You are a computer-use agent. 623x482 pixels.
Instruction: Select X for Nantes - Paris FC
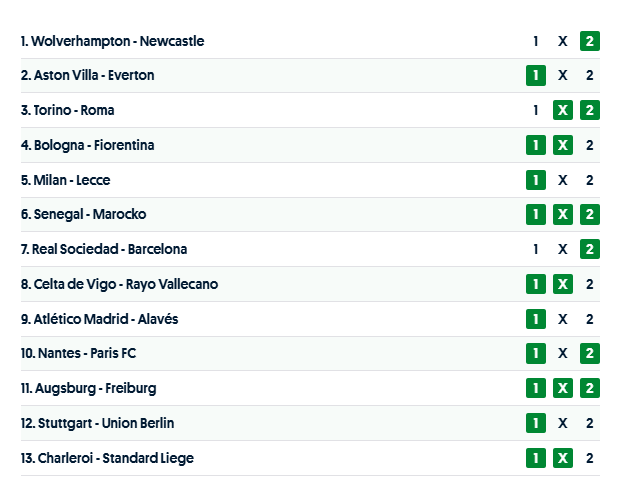pos(563,353)
